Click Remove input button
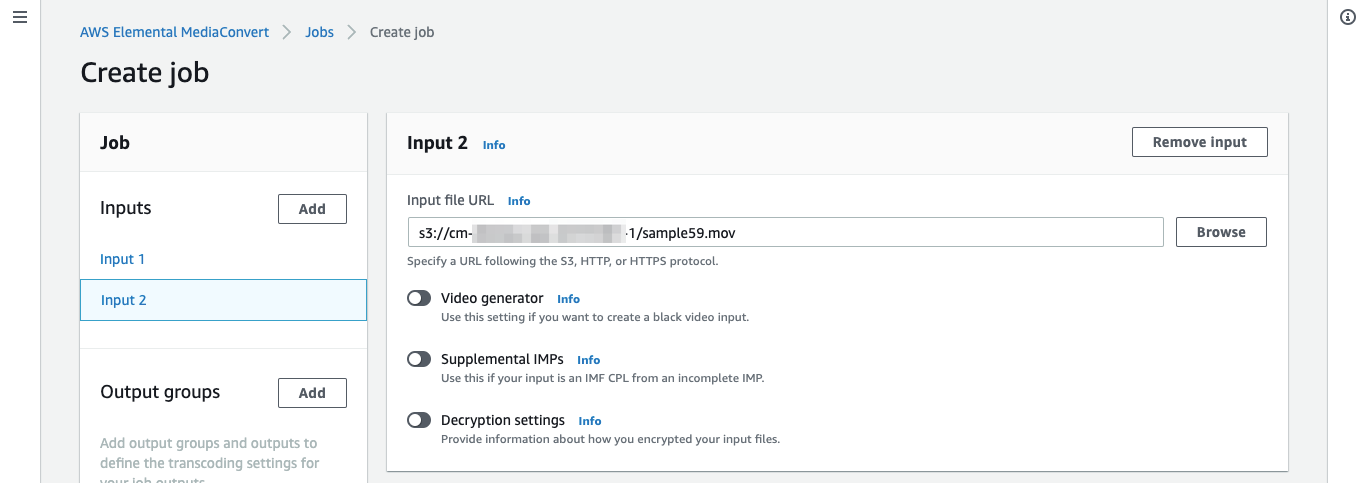Image resolution: width=1368 pixels, height=483 pixels. coord(1199,142)
